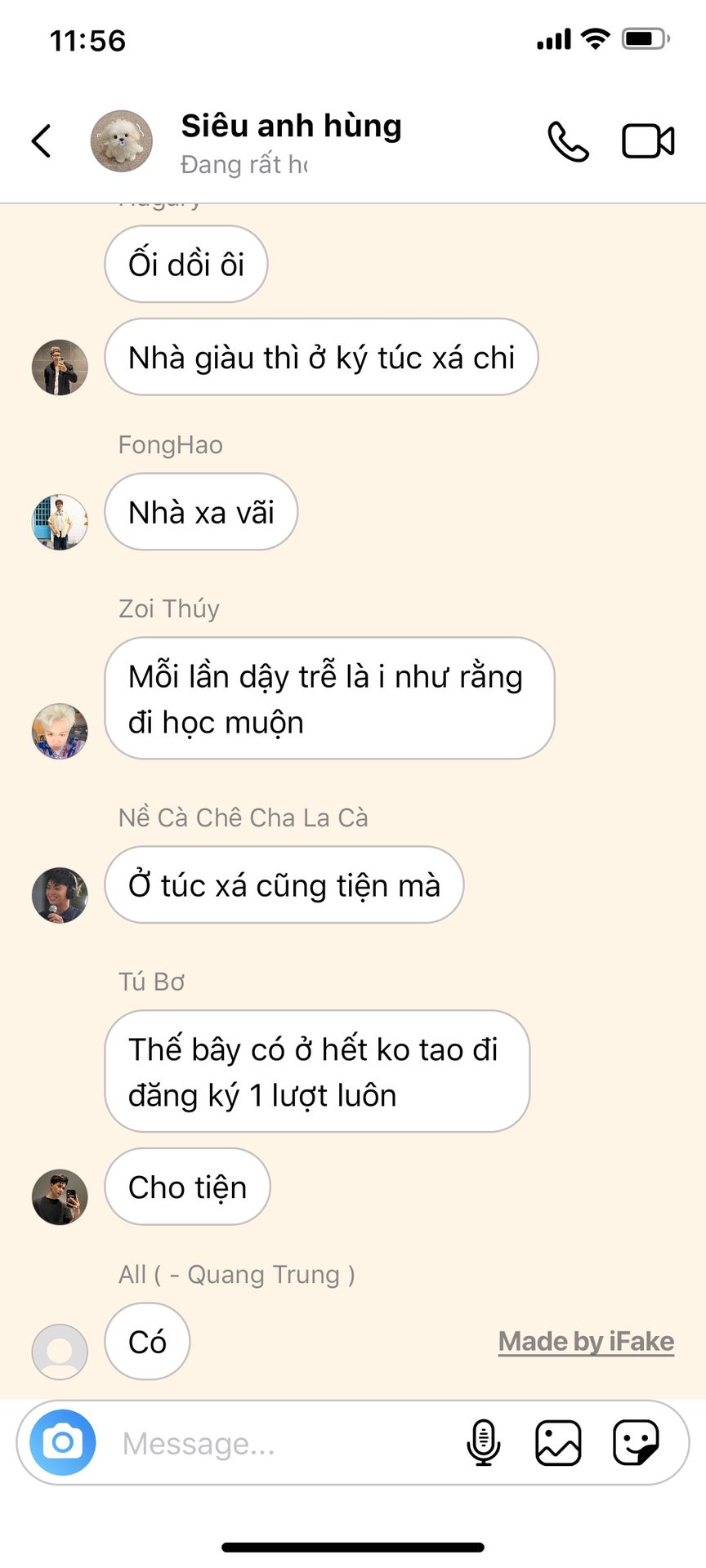The image size is (706, 1568).
Task: Go back using the left chevron
Action: 42,140
